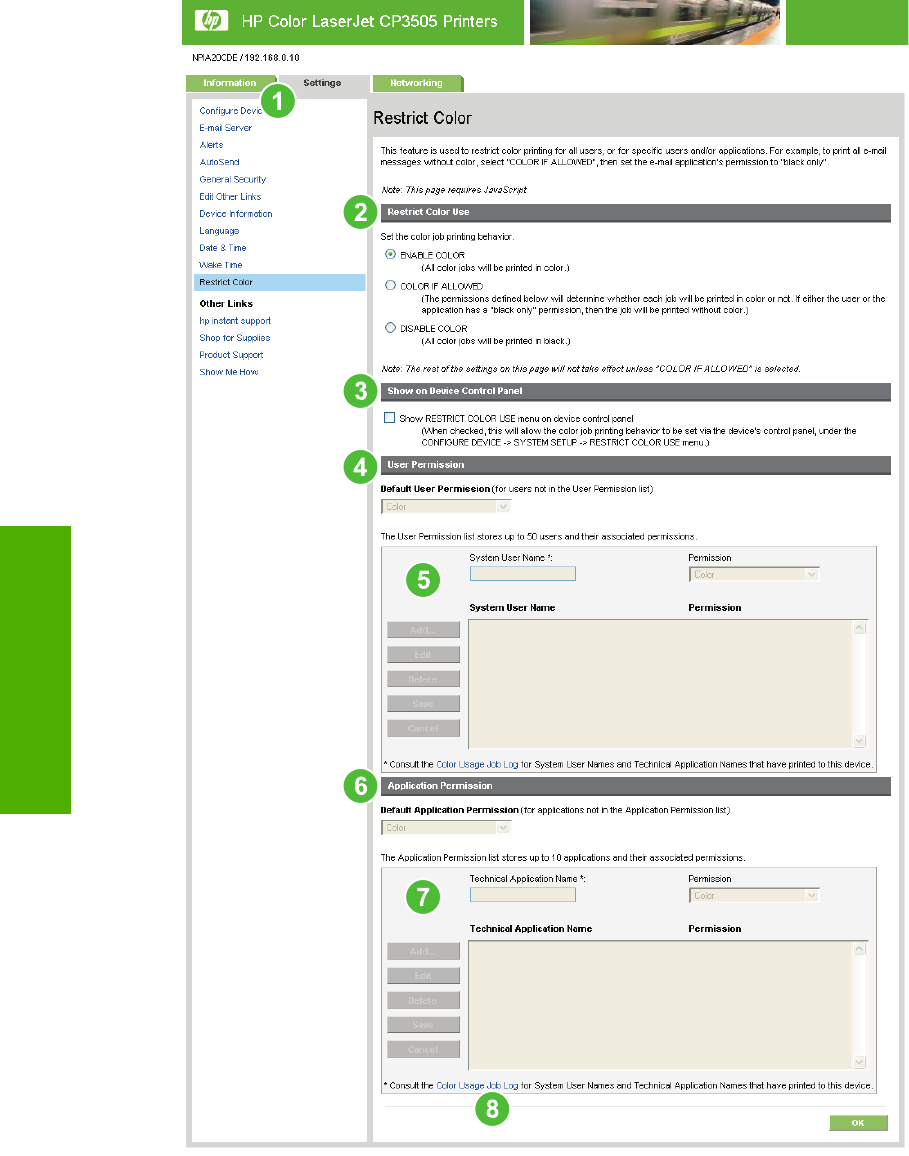Select Restrict Color in sidebar
Viewport: 909px width, 1156px height.
279,282
